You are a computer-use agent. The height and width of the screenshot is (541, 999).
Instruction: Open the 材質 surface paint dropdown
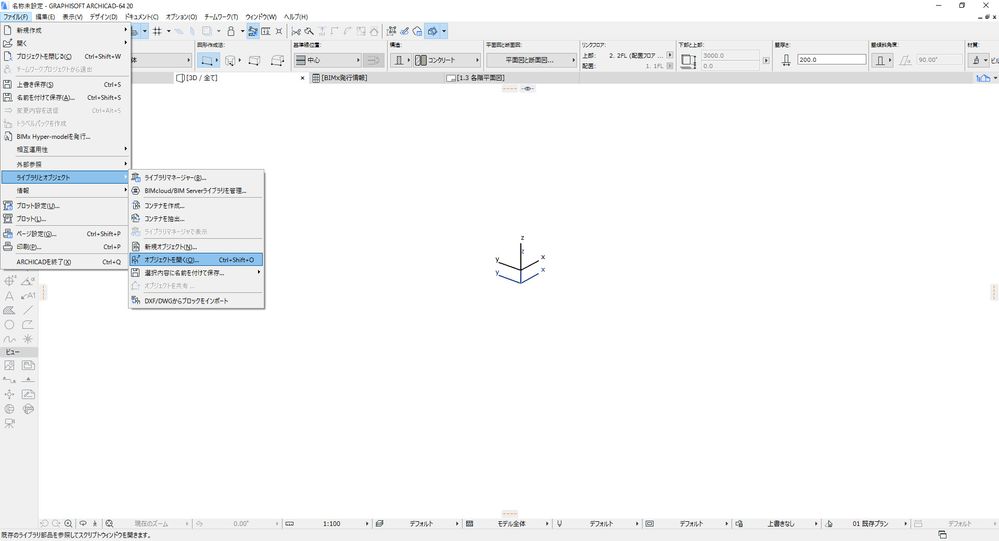[978, 60]
